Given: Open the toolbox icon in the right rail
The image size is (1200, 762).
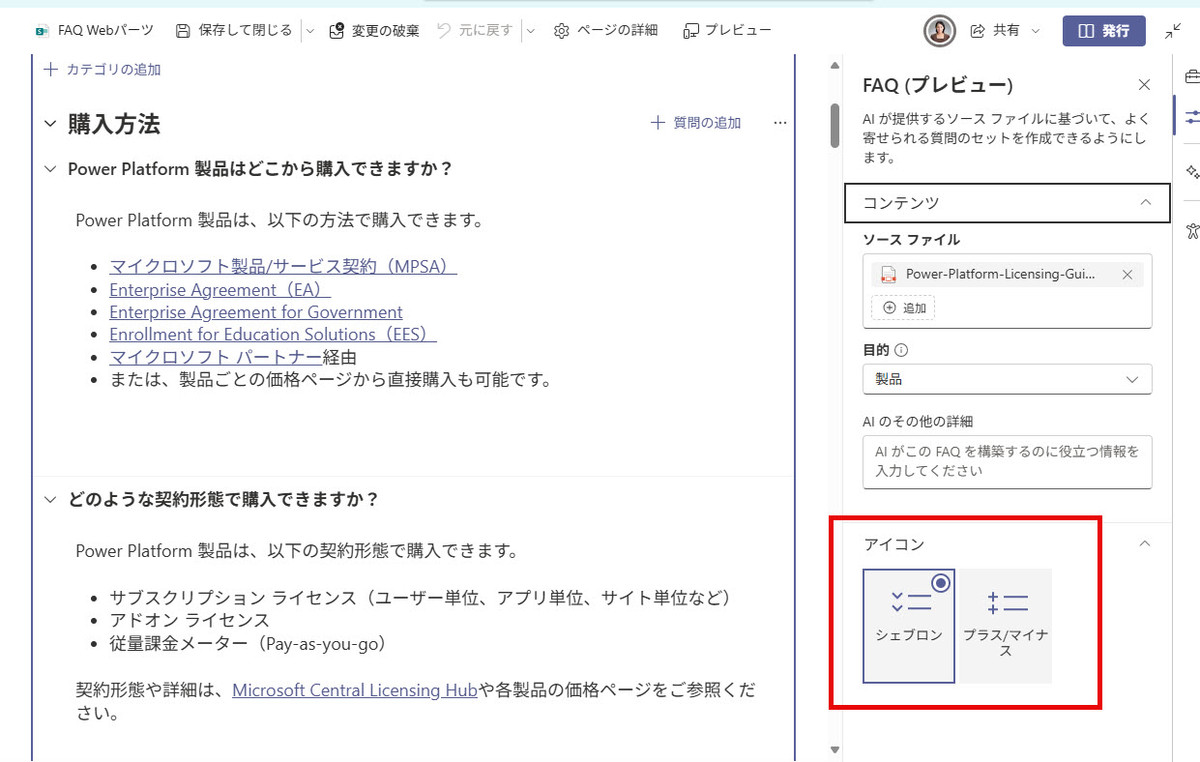Looking at the screenshot, I should pos(1191,76).
